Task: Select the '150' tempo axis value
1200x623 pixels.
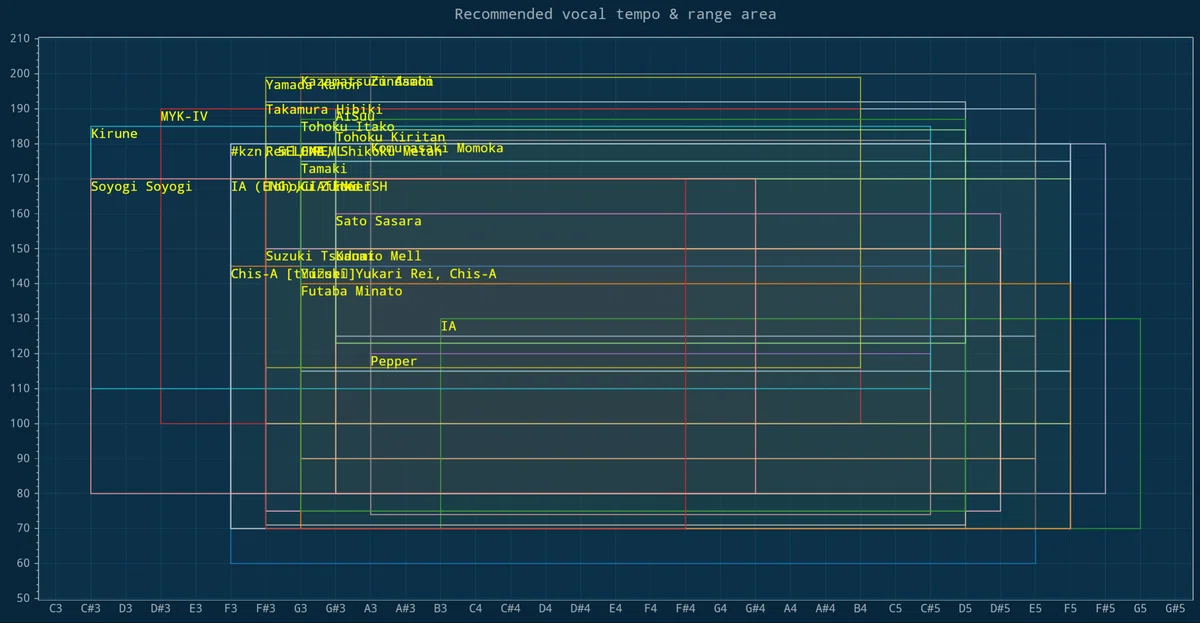Action: point(19,249)
